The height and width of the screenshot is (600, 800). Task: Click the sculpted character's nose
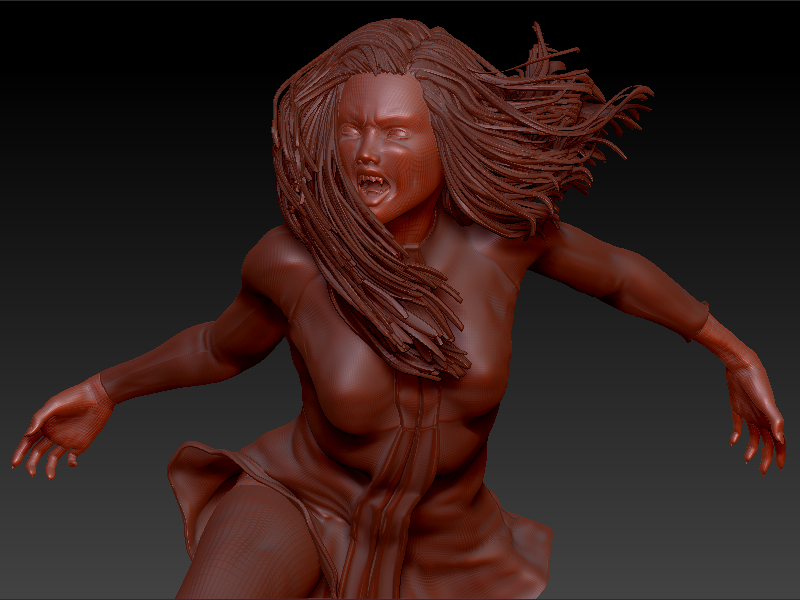pos(368,153)
